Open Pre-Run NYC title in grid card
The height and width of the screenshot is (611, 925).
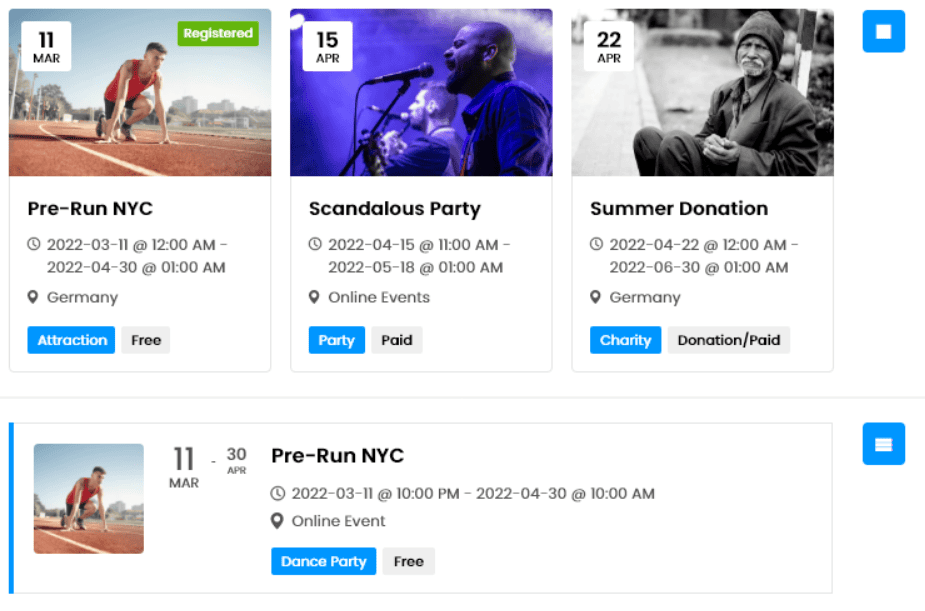(x=90, y=208)
